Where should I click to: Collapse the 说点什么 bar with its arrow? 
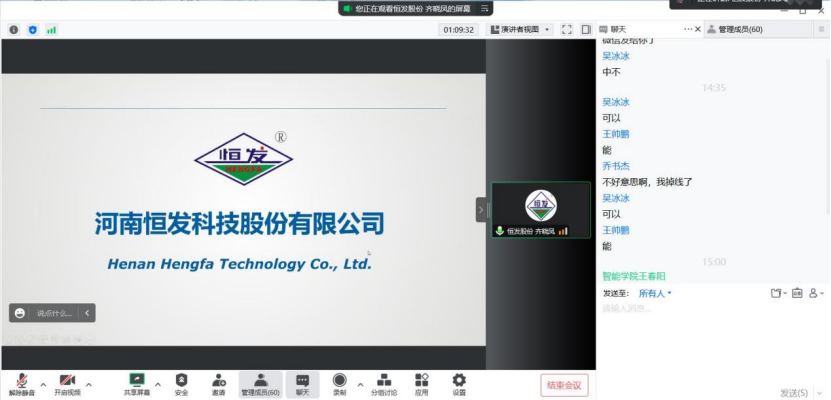(87, 313)
